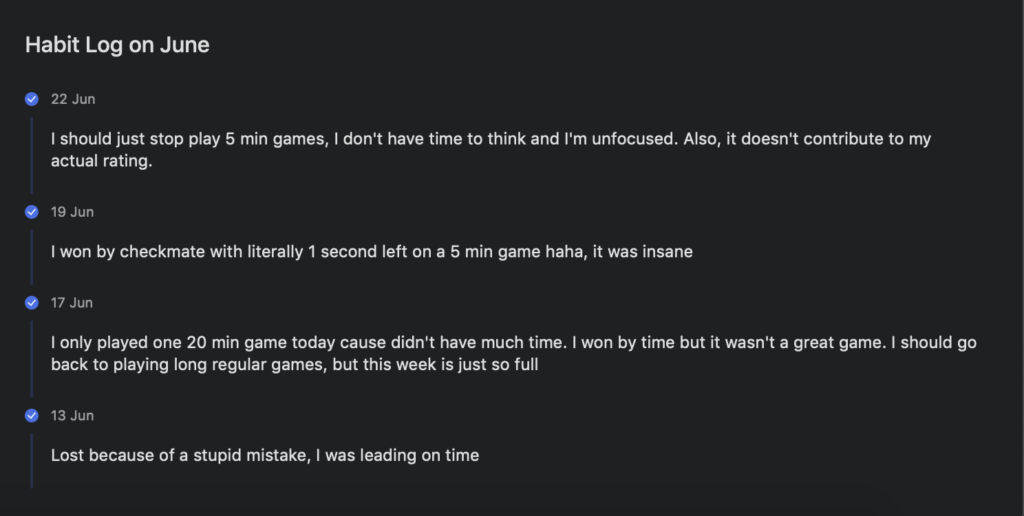Click the vertical bar beside the 13 Jun note
1024x516 pixels.
(32, 459)
